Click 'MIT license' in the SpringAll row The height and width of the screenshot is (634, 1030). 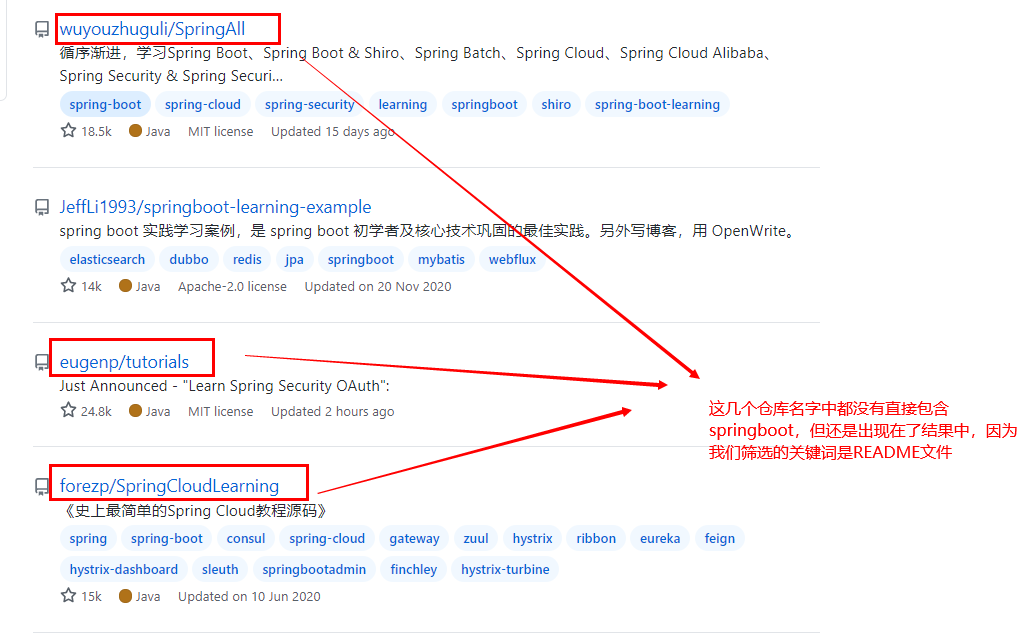coord(221,131)
